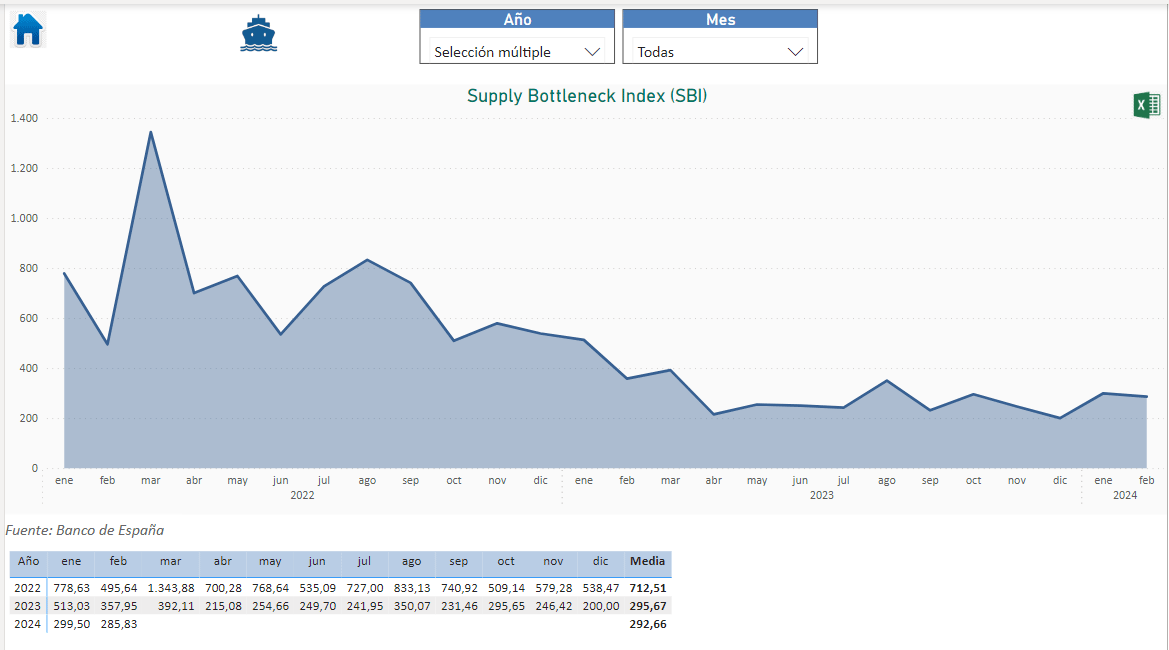The width and height of the screenshot is (1169, 650).
Task: Click the 2023 year label on chart axis
Action: point(821,495)
